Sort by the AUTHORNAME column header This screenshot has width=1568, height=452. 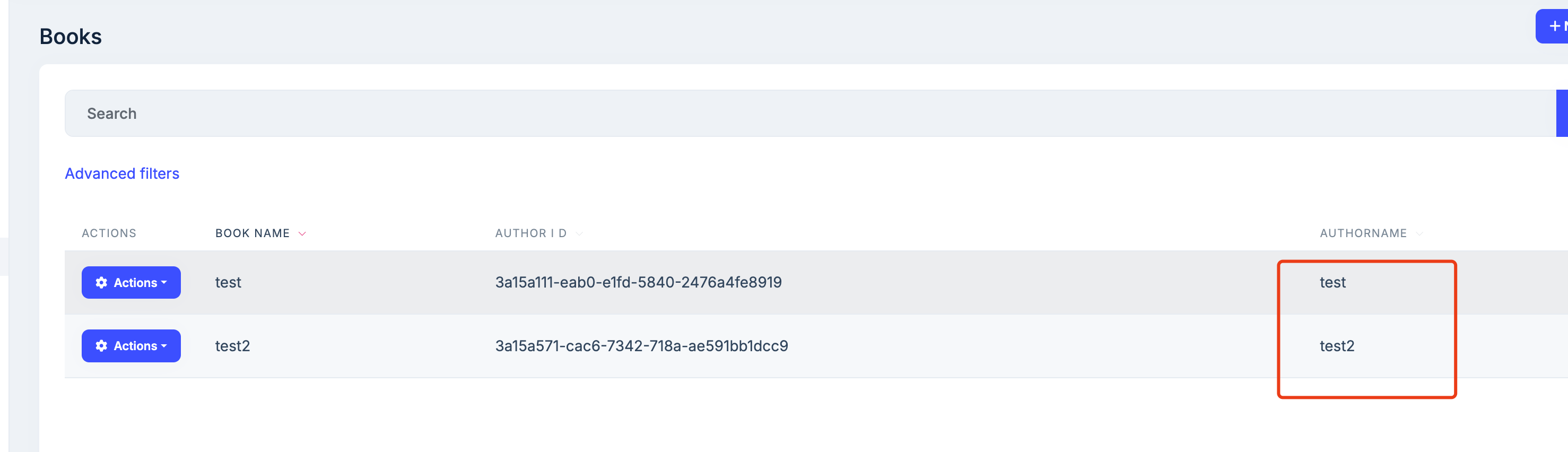(x=1363, y=233)
